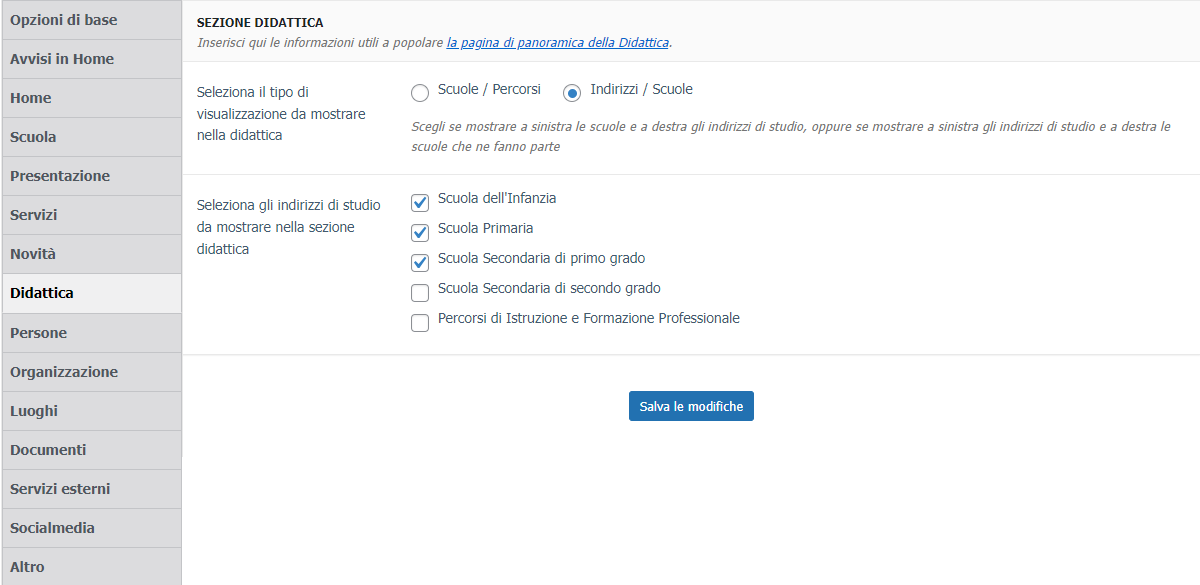1200x585 pixels.
Task: Uncheck Scuola Primaria checkbox
Action: (x=420, y=233)
